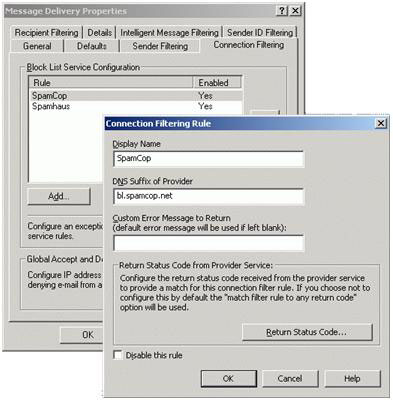The width and height of the screenshot is (393, 400).
Task: Click Yes enabled value for SpamCop
Action: [205, 96]
